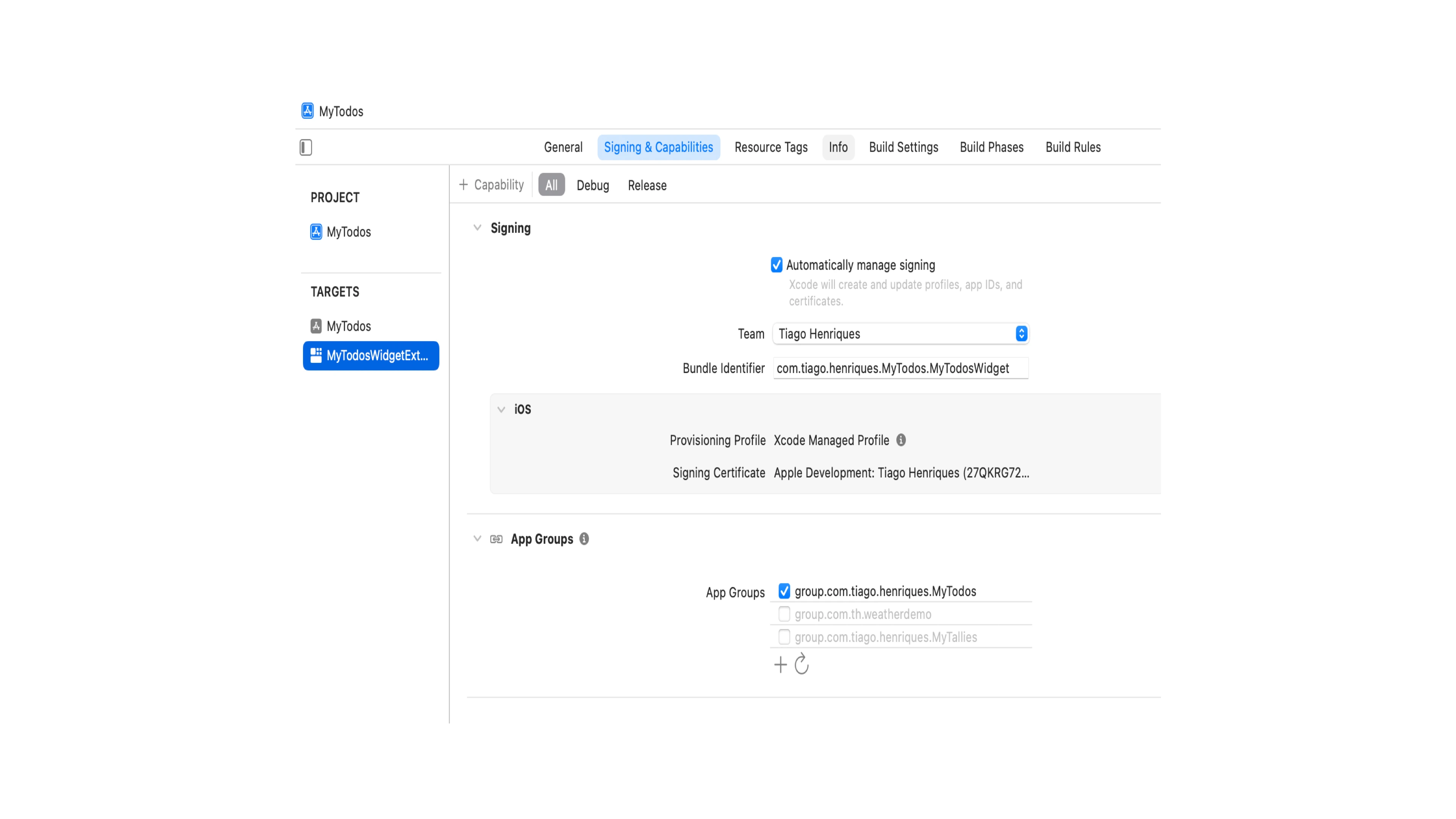Image resolution: width=1456 pixels, height=819 pixels.
Task: Add a new app group with plus icon
Action: click(x=781, y=665)
